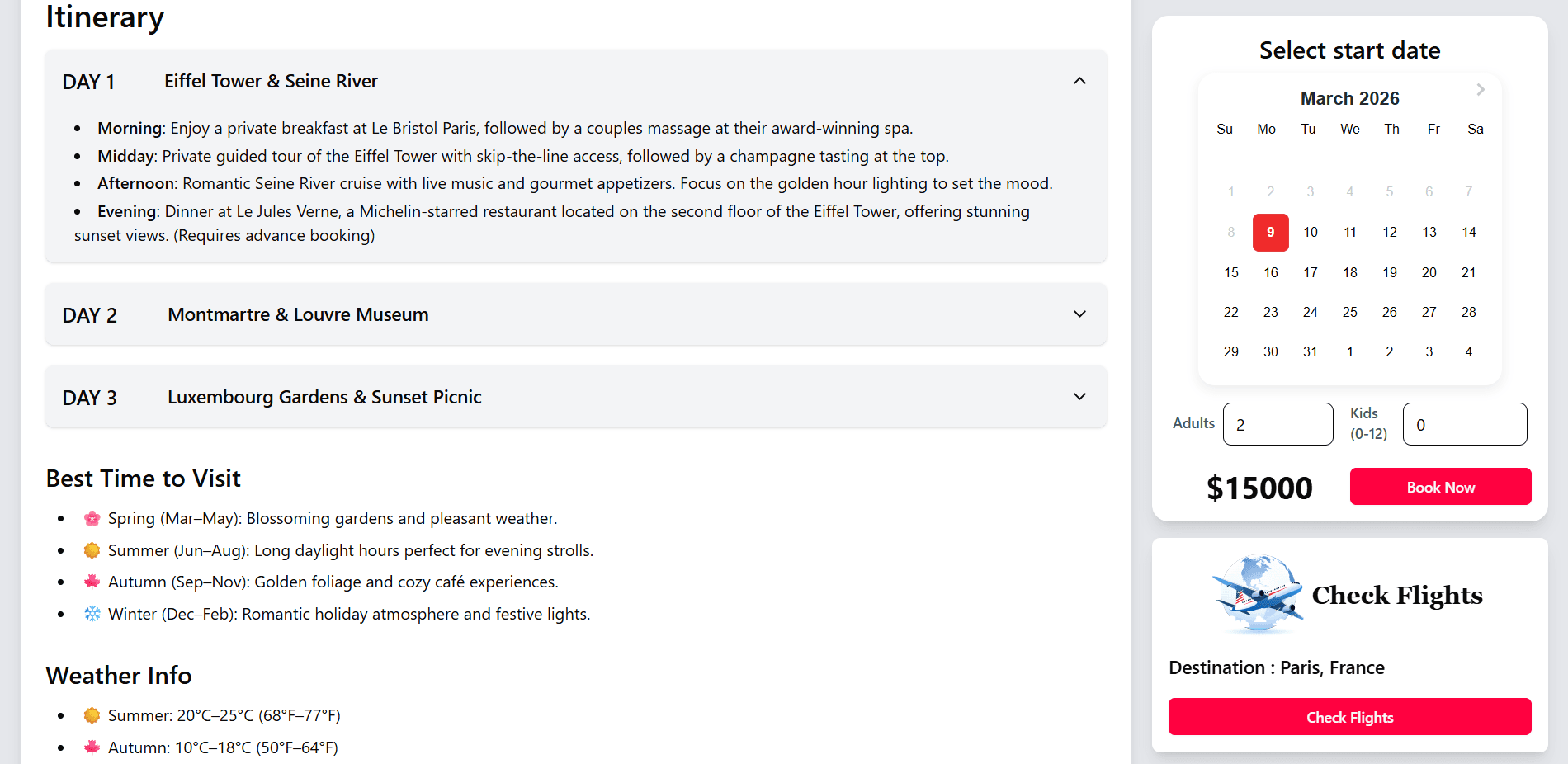1568x764 pixels.
Task: Click inside the Adults number field
Action: click(x=1278, y=424)
